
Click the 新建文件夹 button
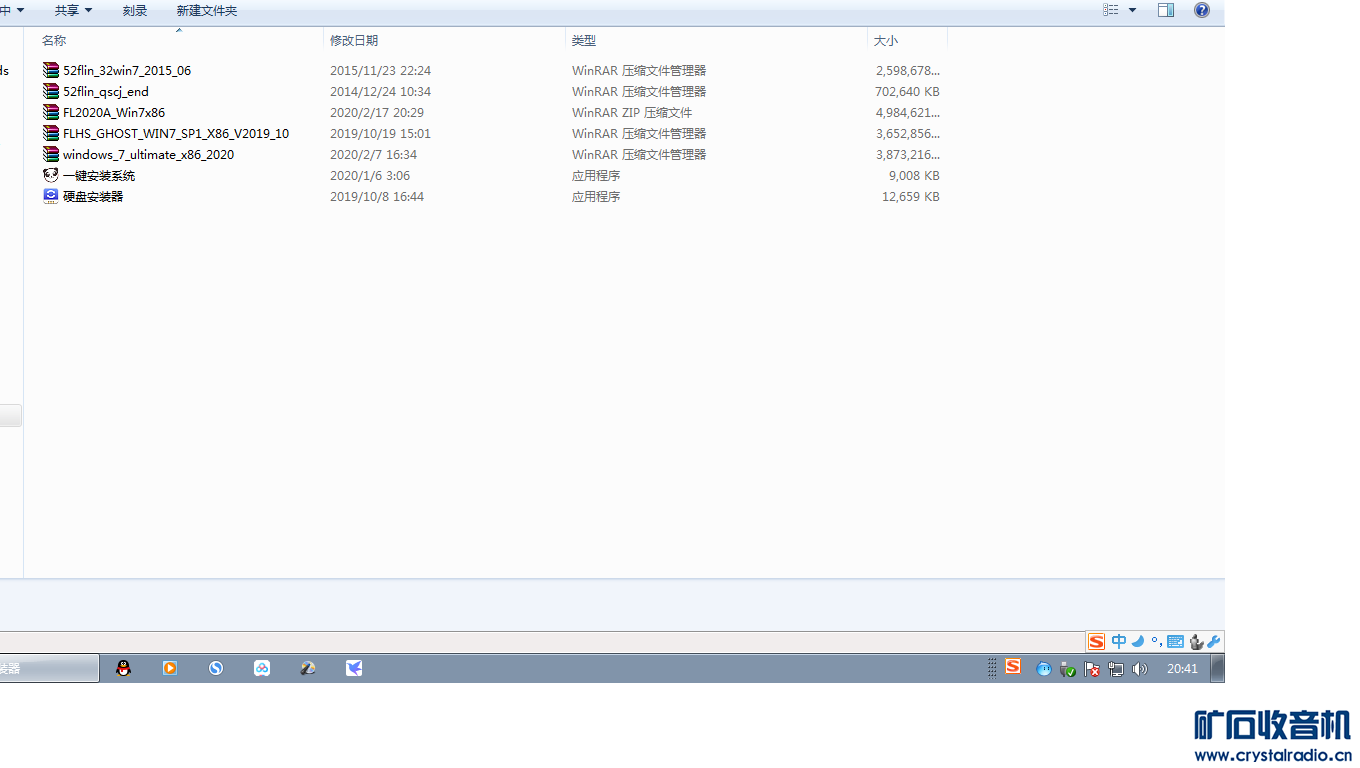pyautogui.click(x=207, y=10)
